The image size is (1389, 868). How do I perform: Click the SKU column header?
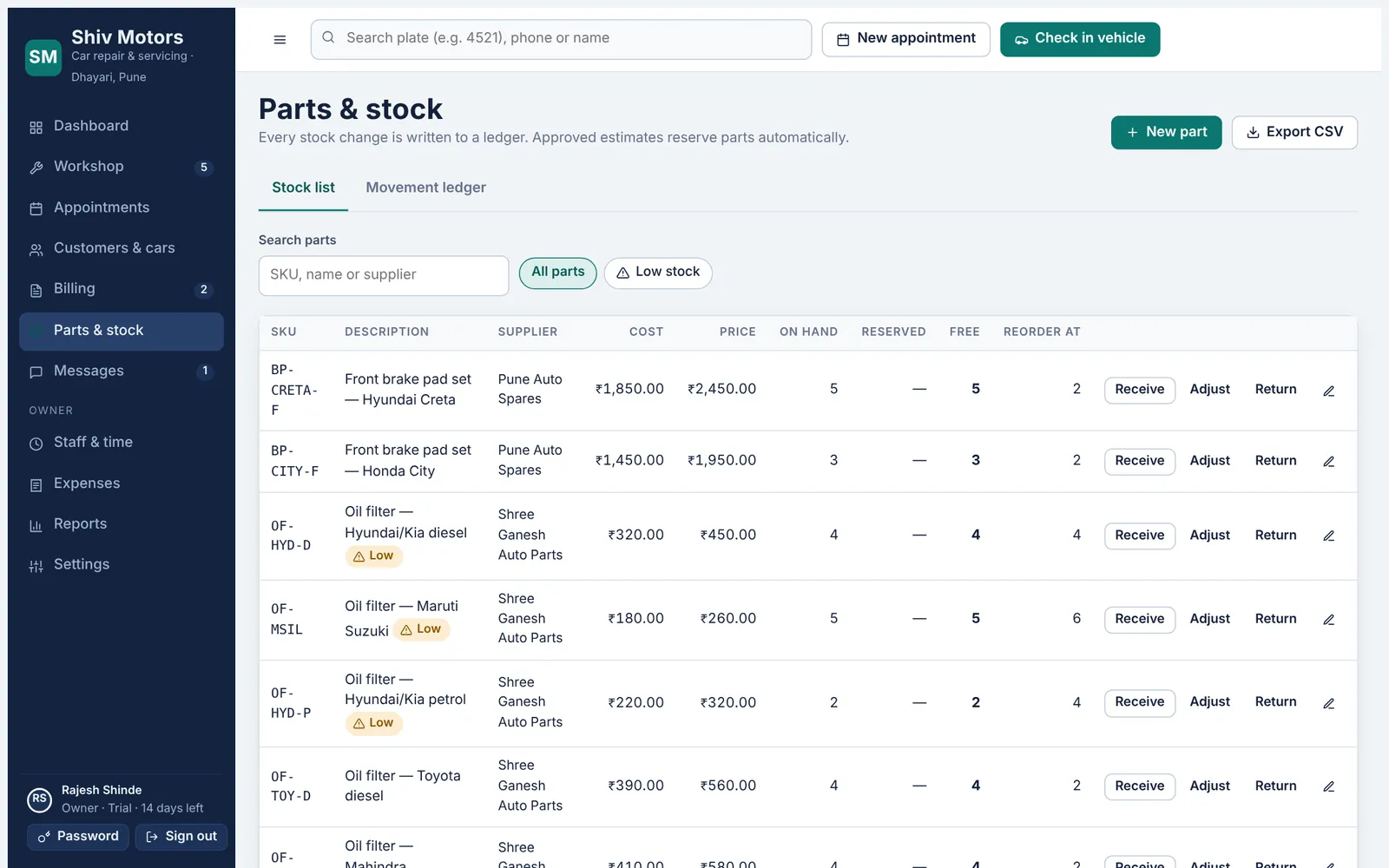pyautogui.click(x=284, y=332)
